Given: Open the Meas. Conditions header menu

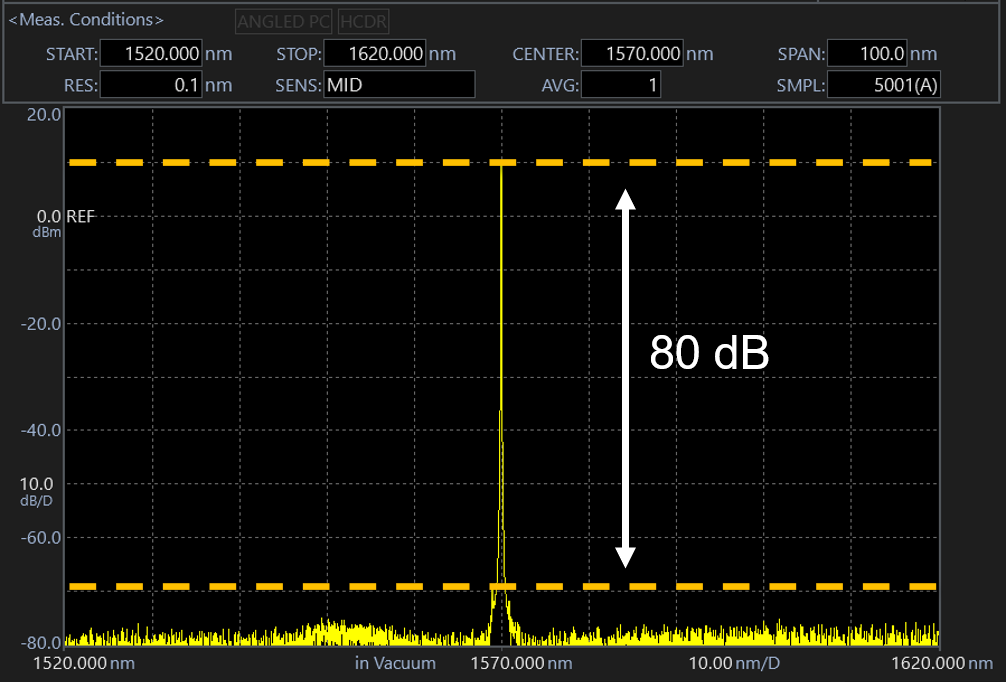Looking at the screenshot, I should point(85,18).
